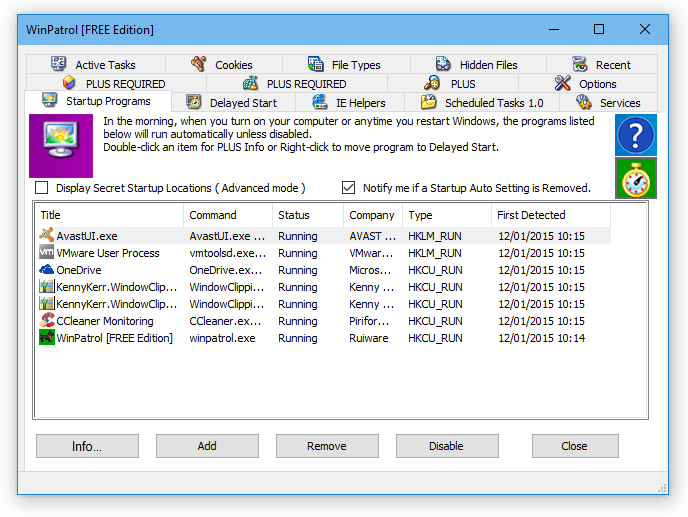Open the Delayed Start tab
688x517 pixels.
click(x=233, y=103)
